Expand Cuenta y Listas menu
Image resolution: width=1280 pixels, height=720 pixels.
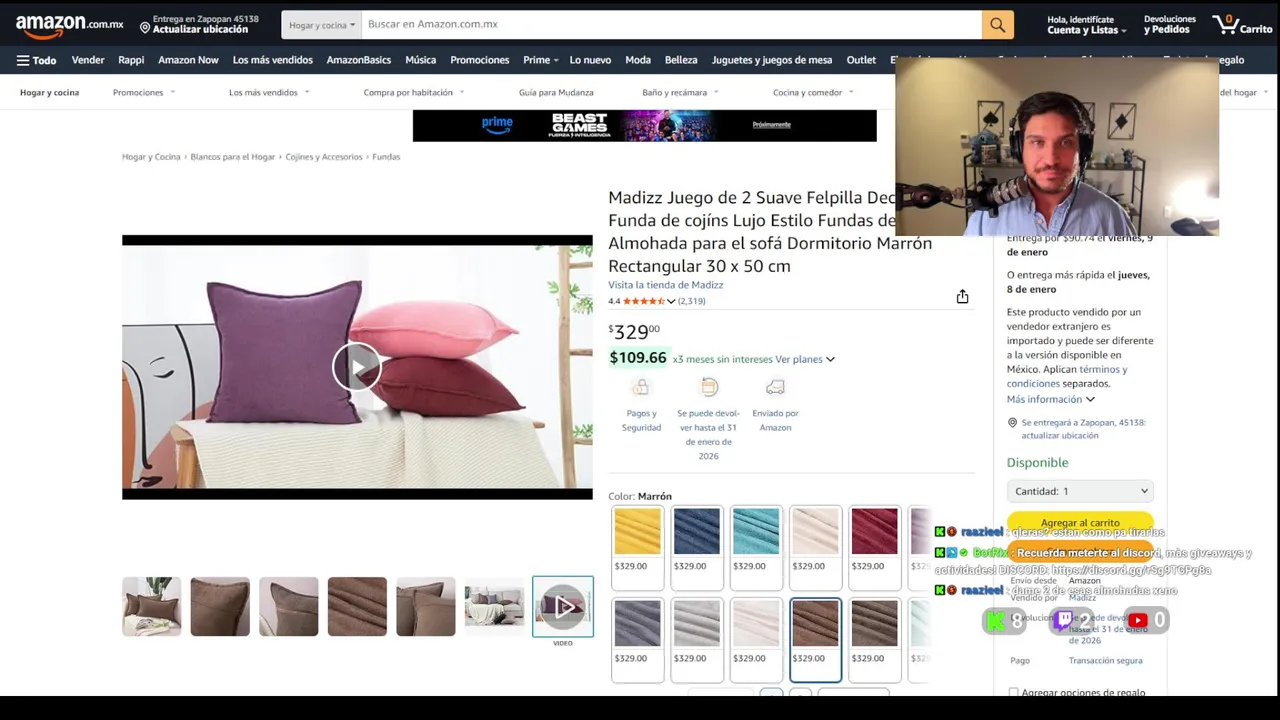pyautogui.click(x=1087, y=25)
